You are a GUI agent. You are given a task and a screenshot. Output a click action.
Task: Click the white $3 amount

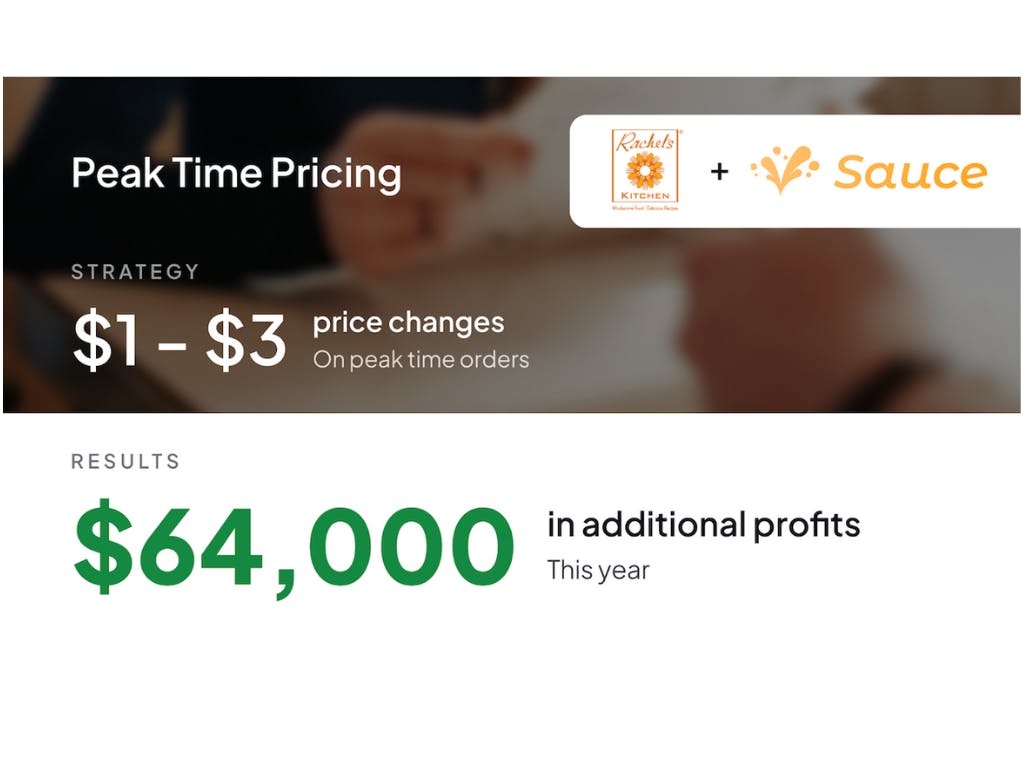(246, 341)
